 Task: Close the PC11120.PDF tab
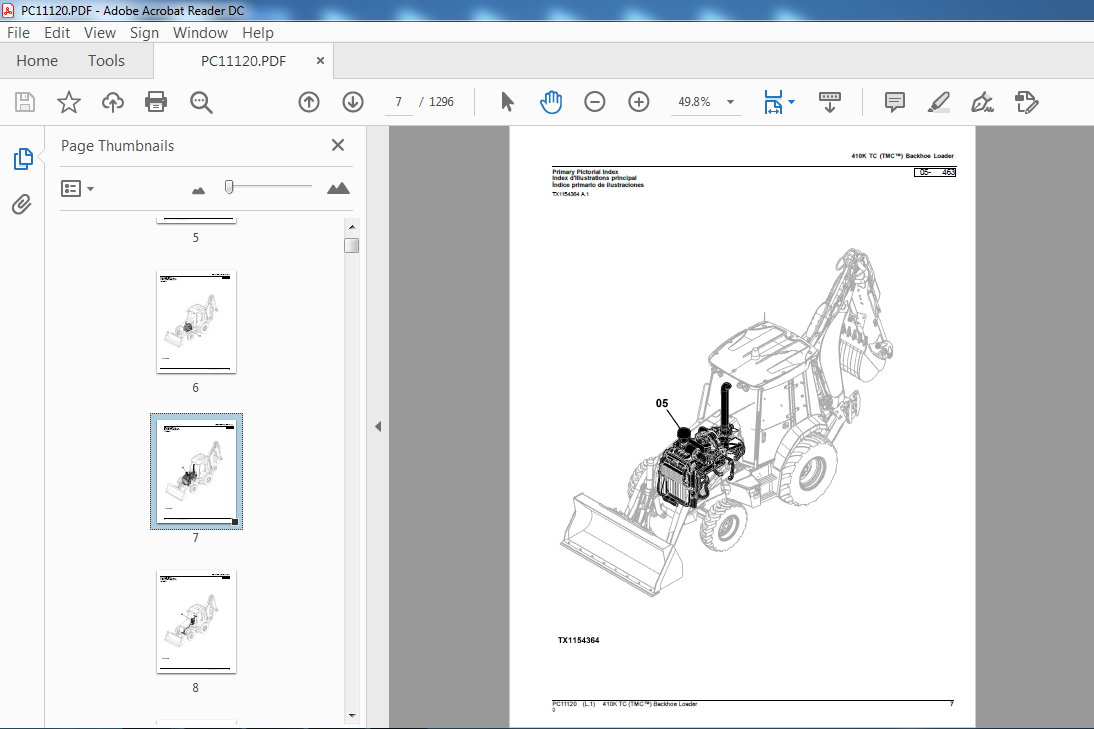[x=320, y=61]
